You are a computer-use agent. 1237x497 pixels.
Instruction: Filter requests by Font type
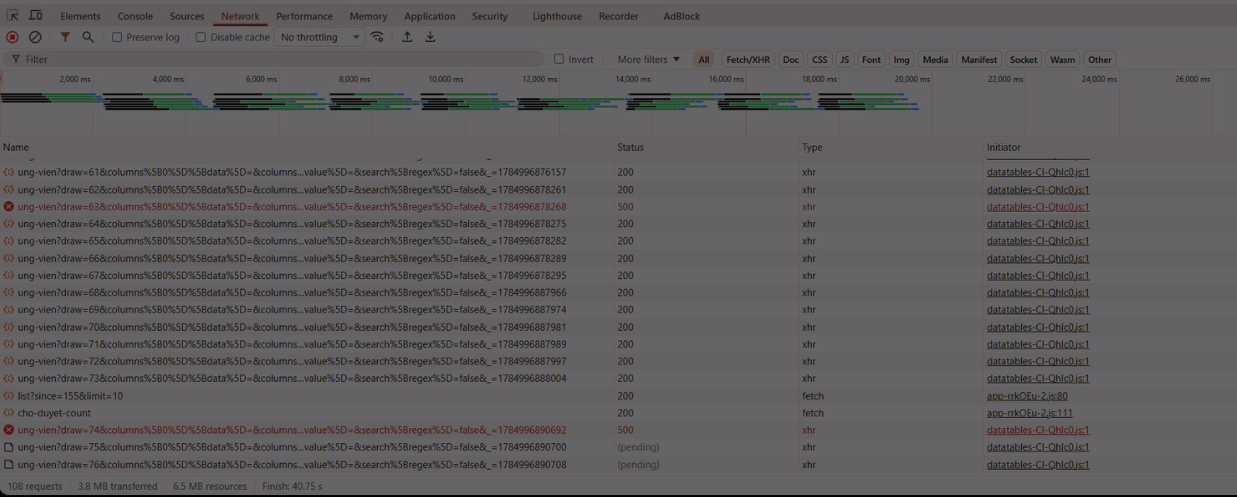point(872,60)
